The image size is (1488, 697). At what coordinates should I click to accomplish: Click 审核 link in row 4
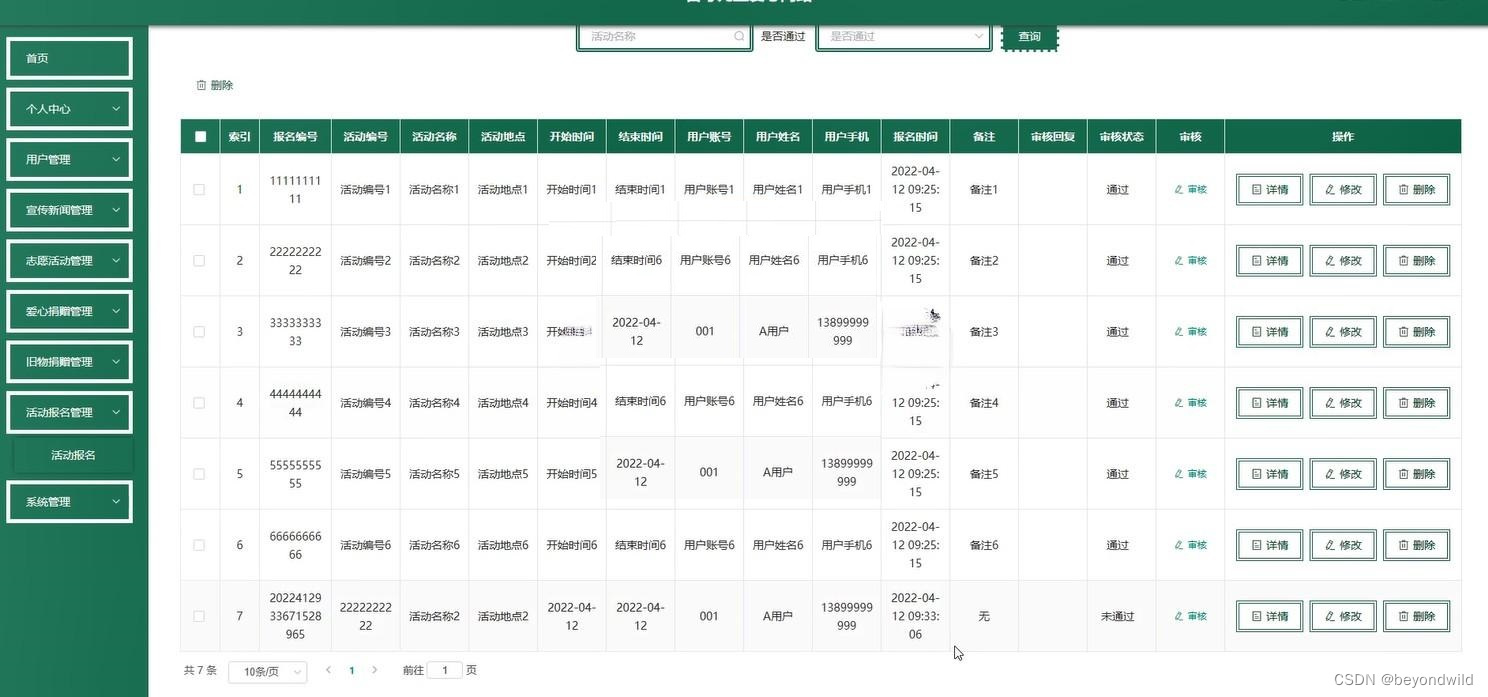tap(1190, 403)
